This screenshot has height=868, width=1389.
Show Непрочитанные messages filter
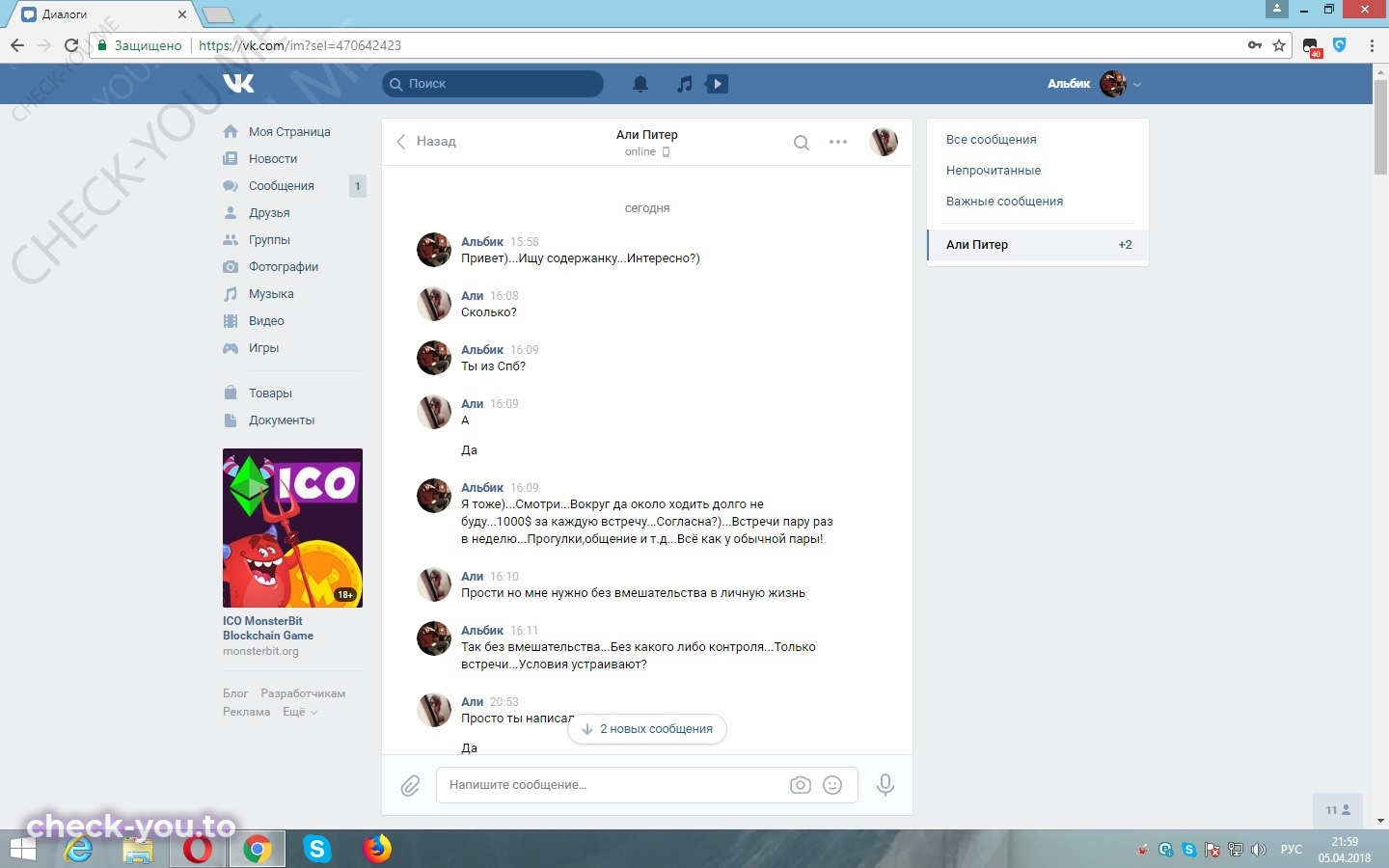click(x=1037, y=171)
